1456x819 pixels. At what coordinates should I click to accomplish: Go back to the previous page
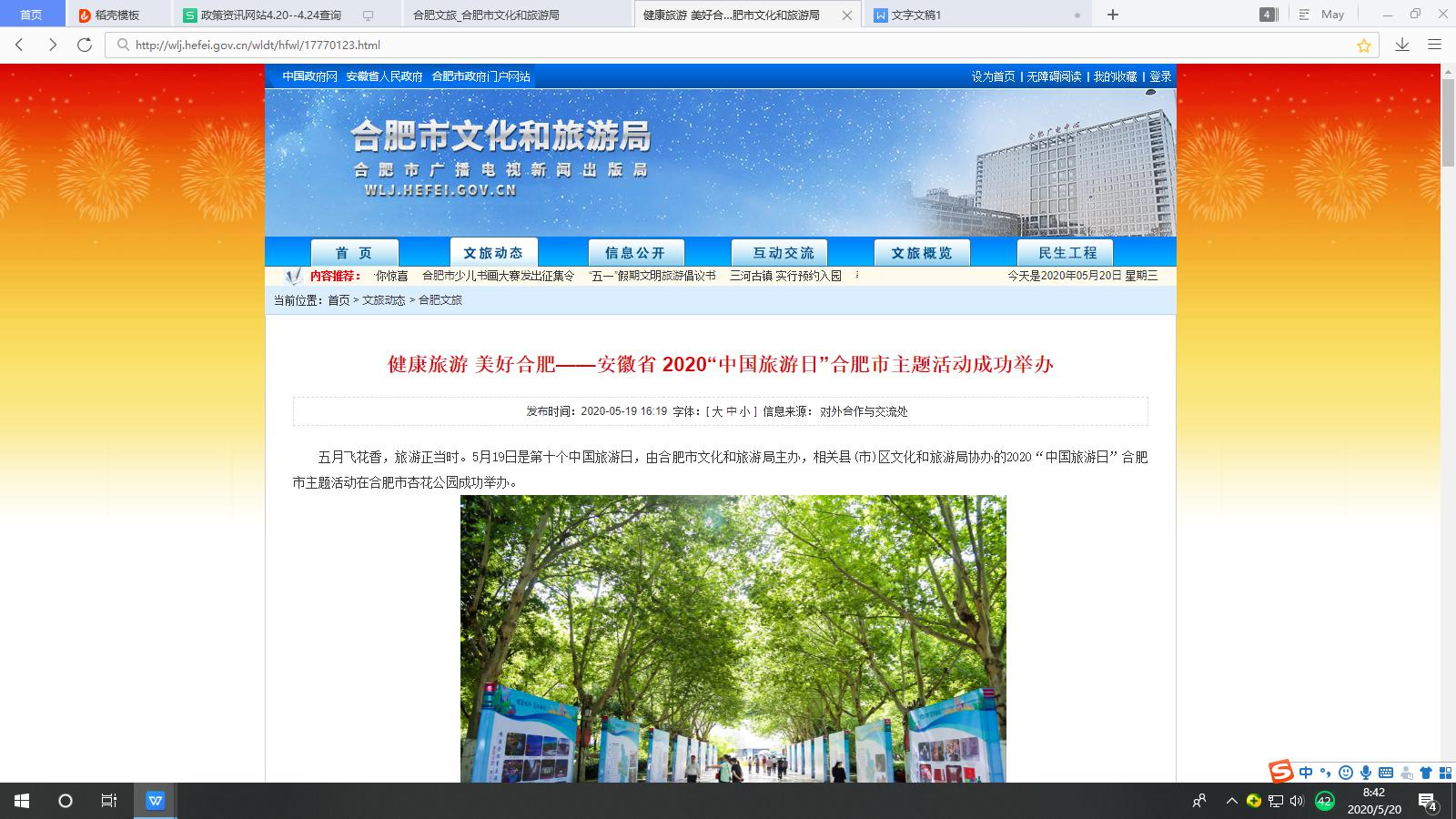coord(20,45)
